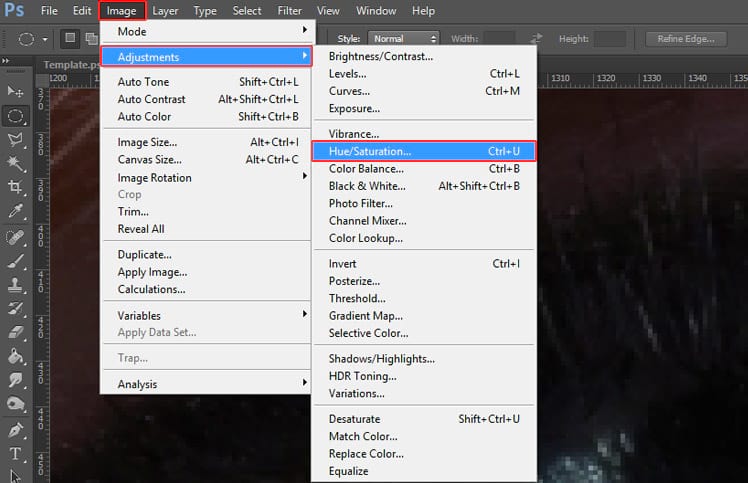Choose Invert adjustment

tap(424, 263)
